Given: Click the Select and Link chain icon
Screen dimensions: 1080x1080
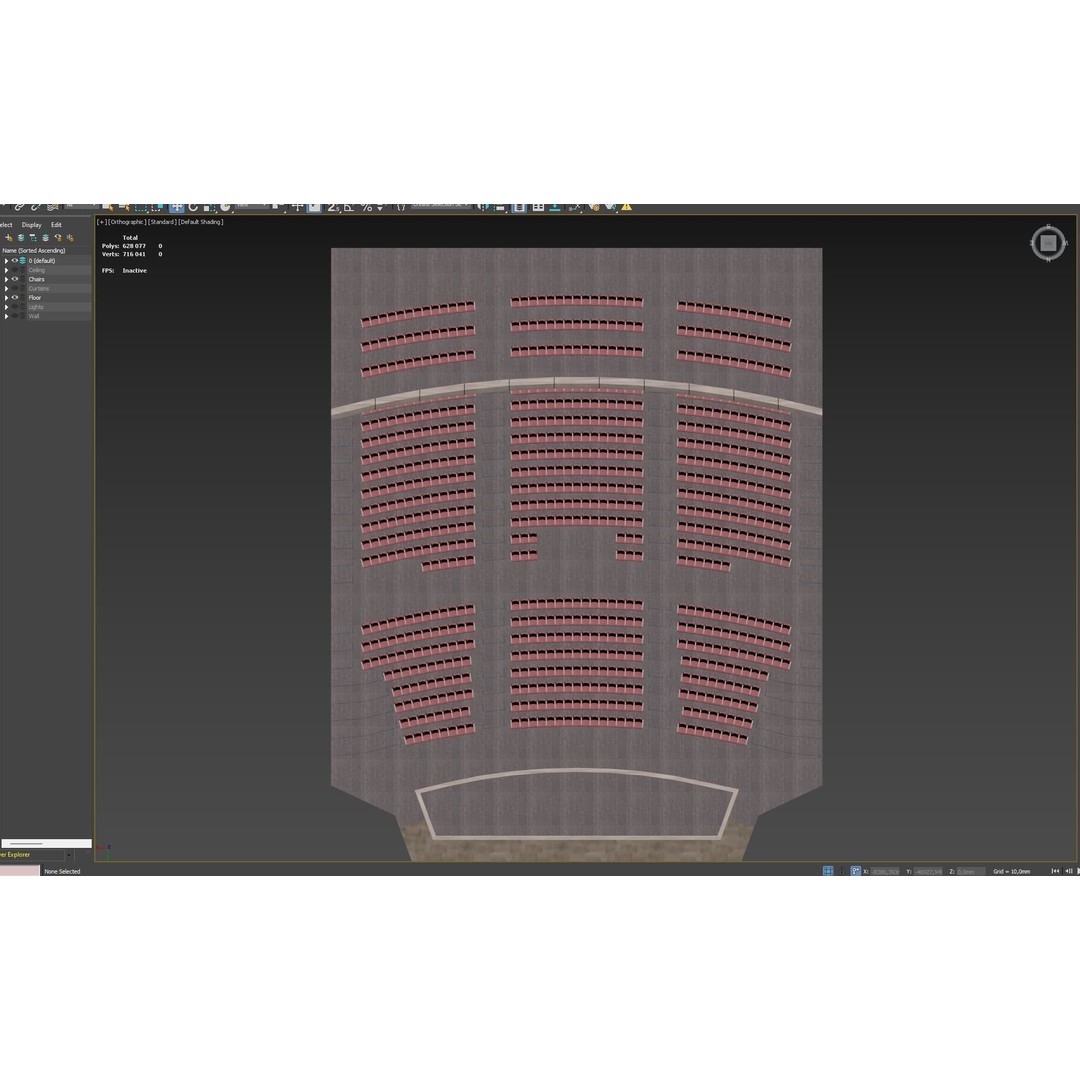Looking at the screenshot, I should point(19,207).
